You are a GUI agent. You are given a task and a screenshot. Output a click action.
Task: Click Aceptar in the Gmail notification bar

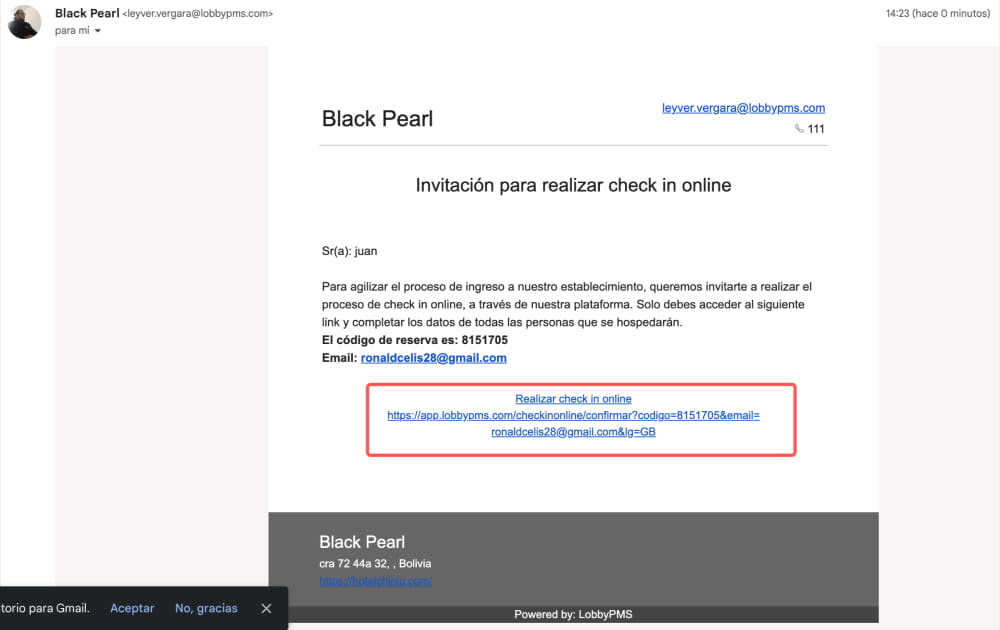[x=132, y=608]
